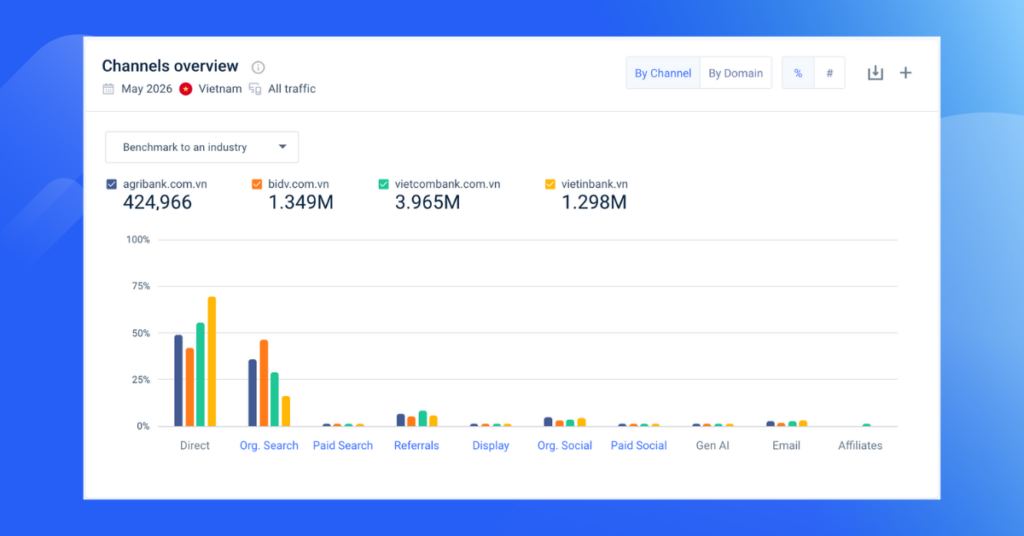Click the All traffic label
Image resolution: width=1024 pixels, height=536 pixels.
(x=292, y=89)
